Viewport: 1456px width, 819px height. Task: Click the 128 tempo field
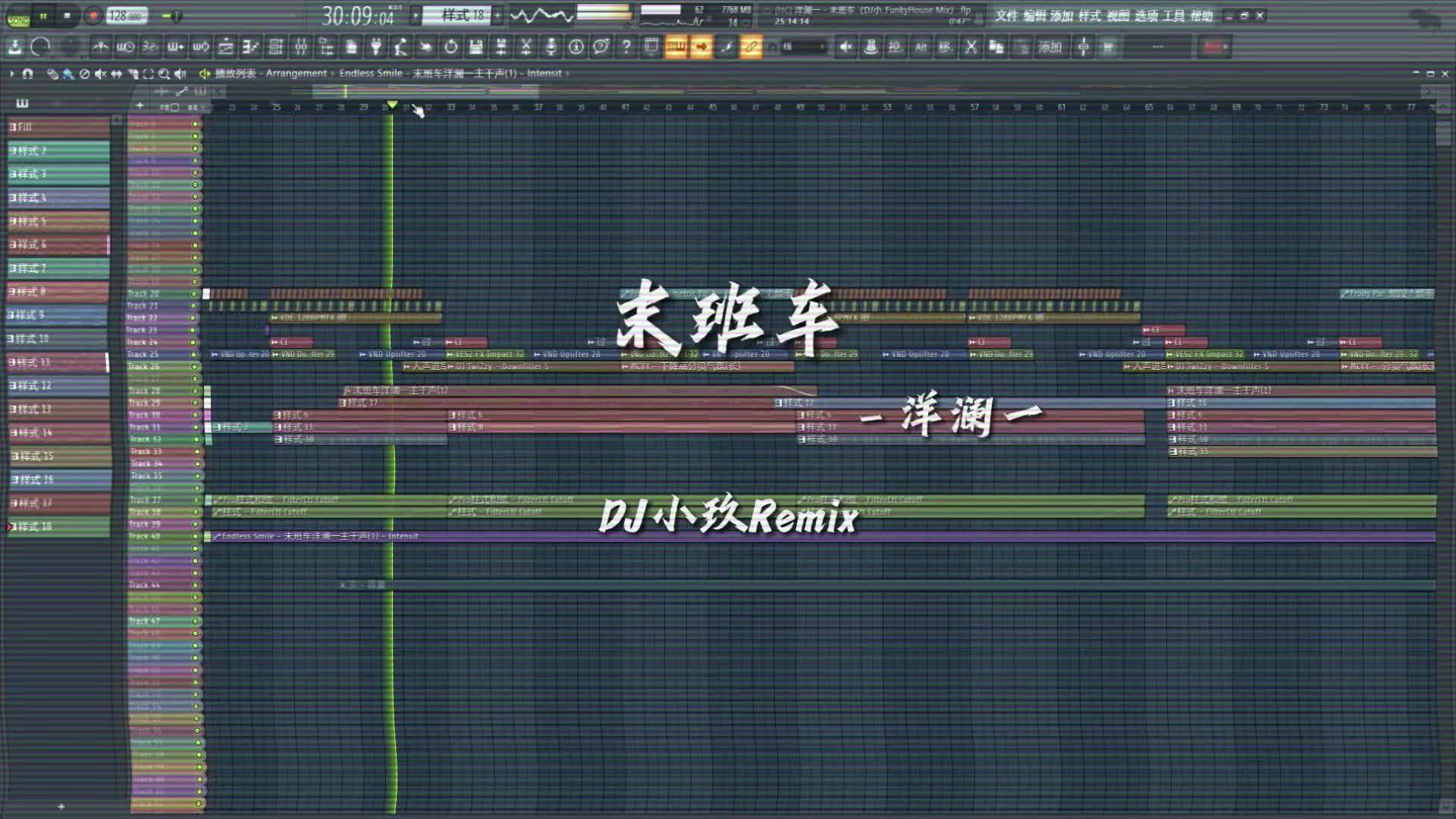pyautogui.click(x=127, y=16)
